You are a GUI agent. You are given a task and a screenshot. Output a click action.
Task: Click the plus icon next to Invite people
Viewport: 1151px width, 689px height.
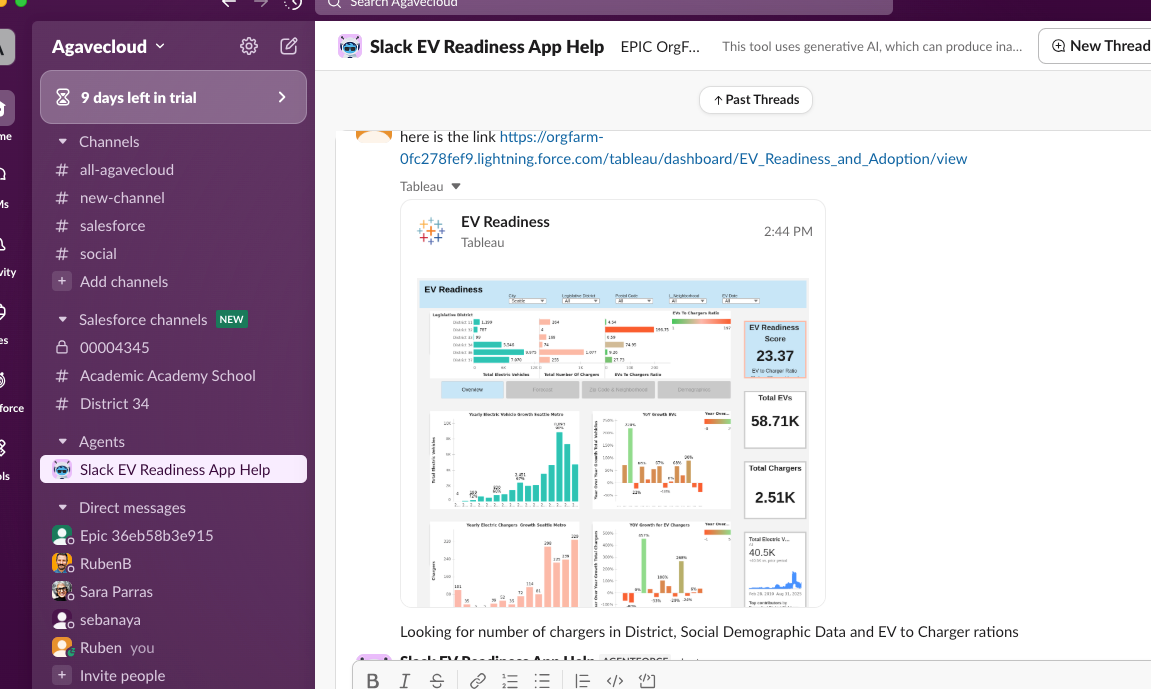[x=62, y=675]
